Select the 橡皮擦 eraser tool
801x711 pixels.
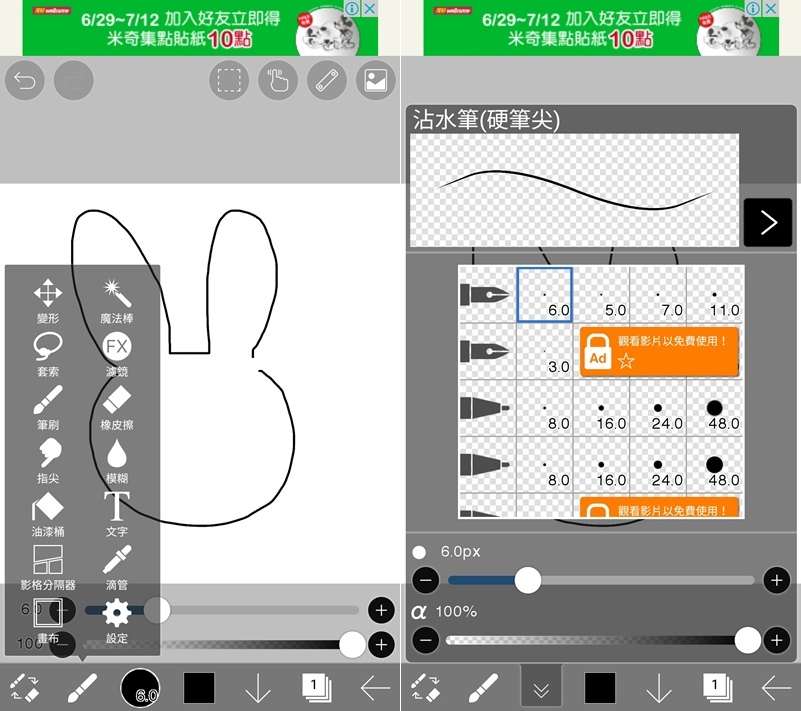[x=117, y=408]
